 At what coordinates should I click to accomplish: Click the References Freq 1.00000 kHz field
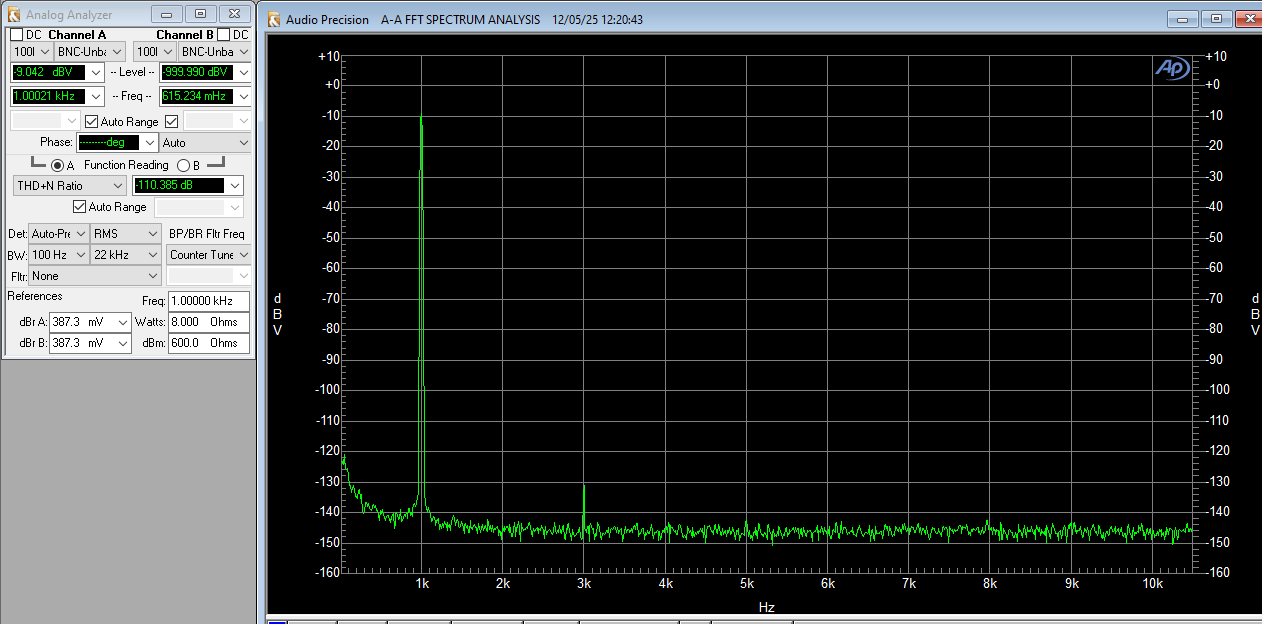coord(208,301)
